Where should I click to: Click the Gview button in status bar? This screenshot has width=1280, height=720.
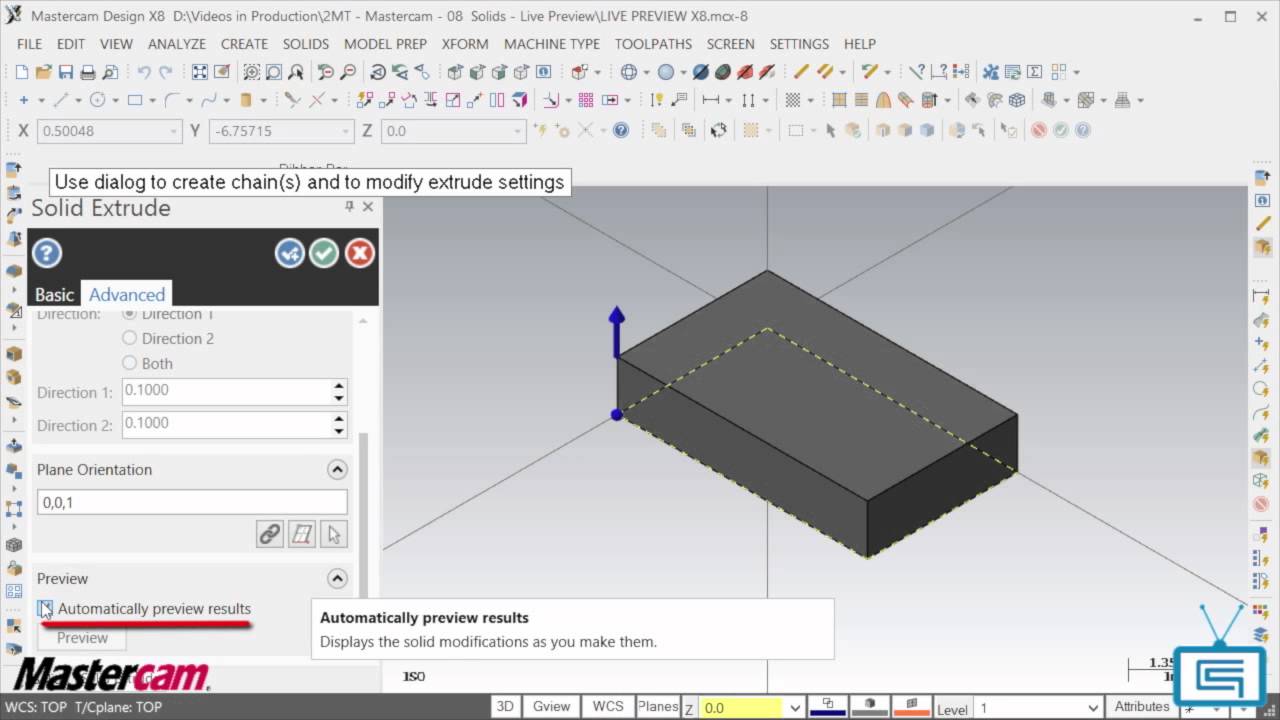pyautogui.click(x=551, y=706)
